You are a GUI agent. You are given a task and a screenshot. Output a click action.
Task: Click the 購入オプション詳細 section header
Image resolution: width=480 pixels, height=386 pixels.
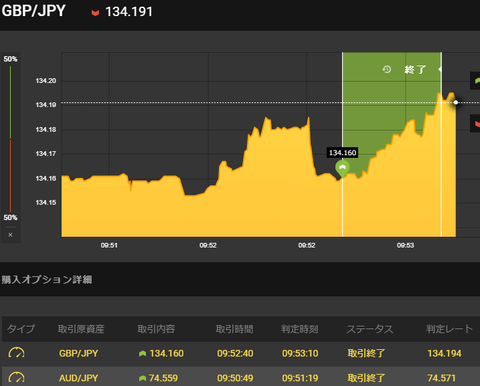click(47, 279)
